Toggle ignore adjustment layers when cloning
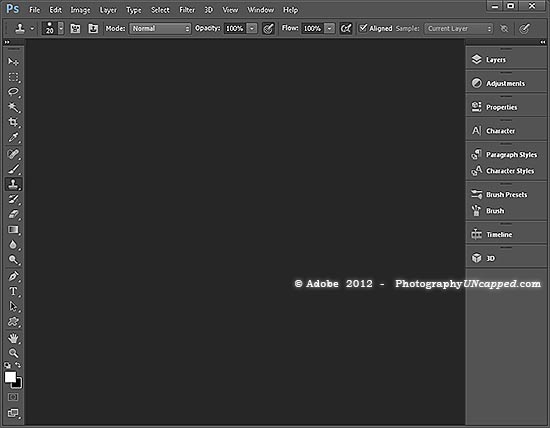This screenshot has width=550, height=428. pos(504,28)
